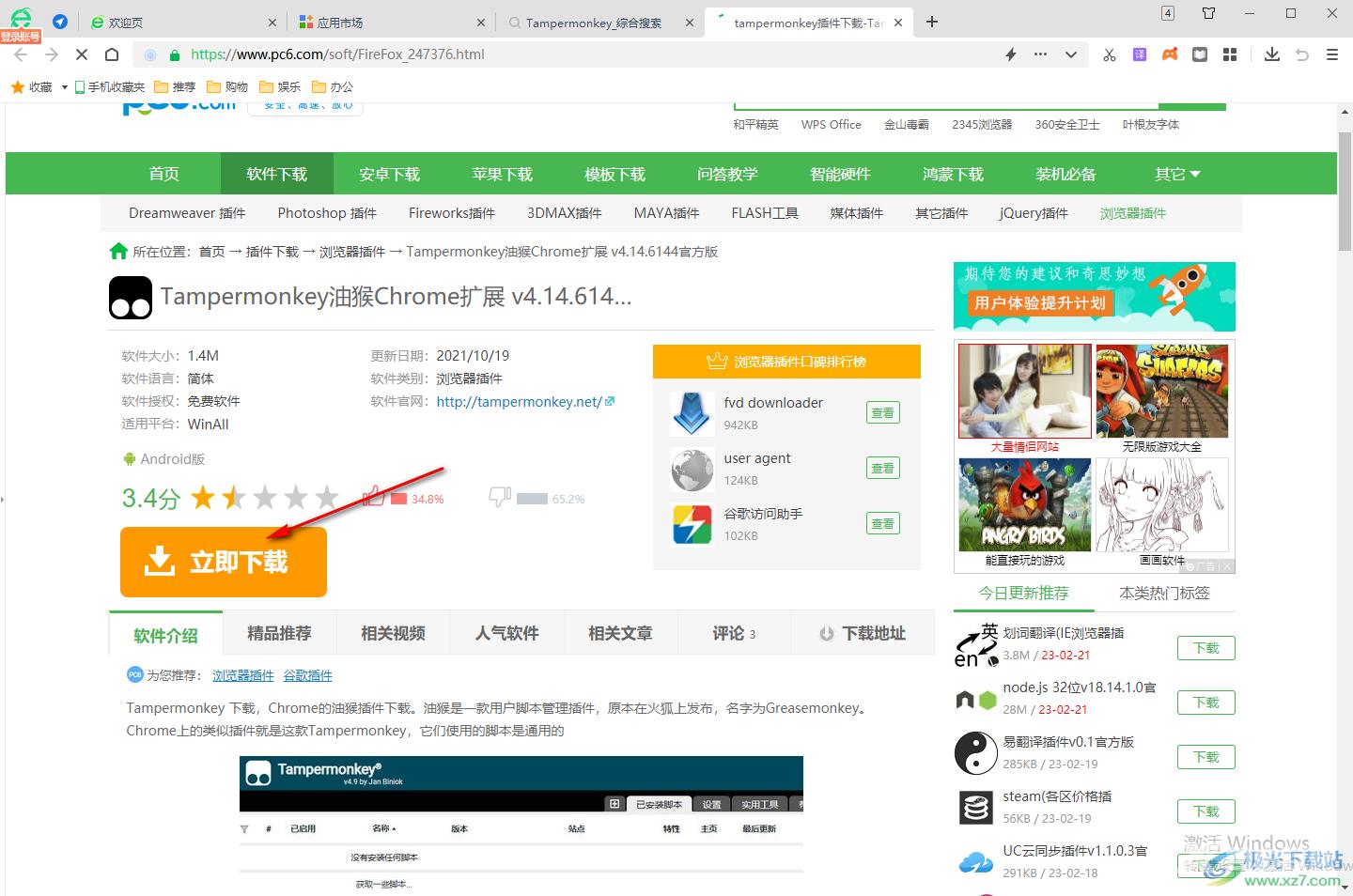1353x896 pixels.
Task: Click the scissors screenshot tool icon
Action: pos(1110,54)
